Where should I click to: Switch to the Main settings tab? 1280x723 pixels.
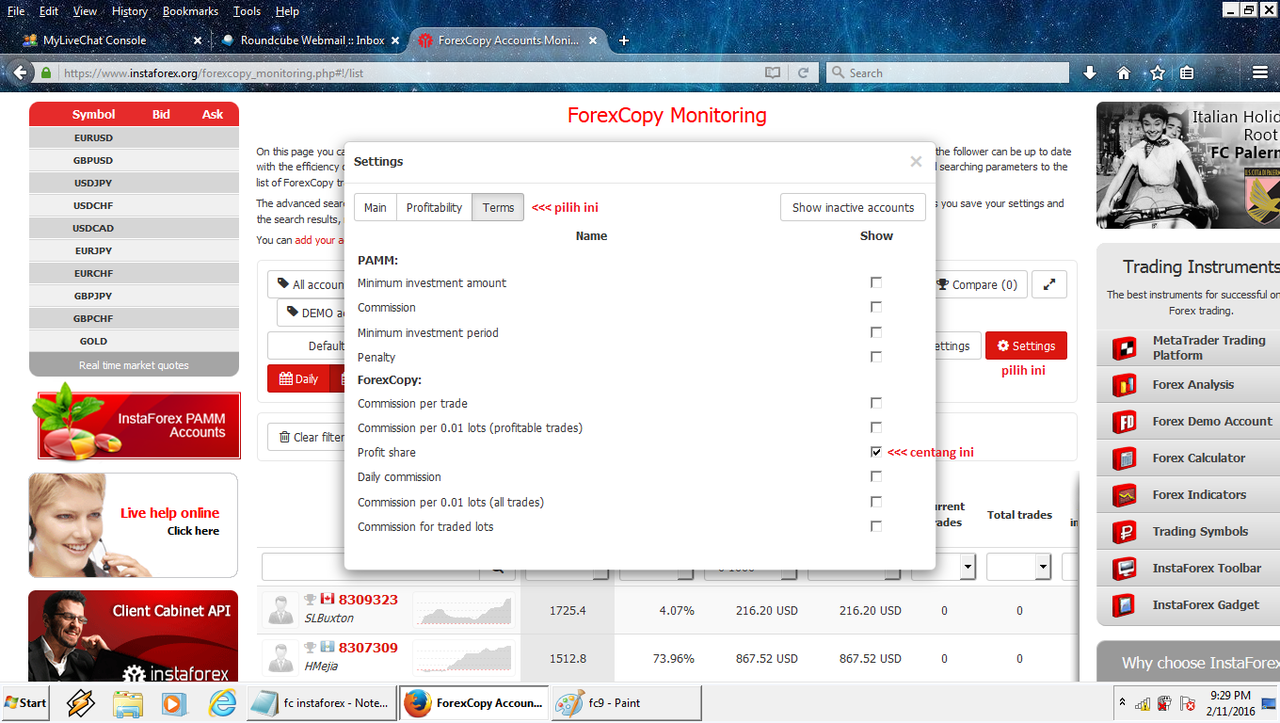pyautogui.click(x=375, y=207)
